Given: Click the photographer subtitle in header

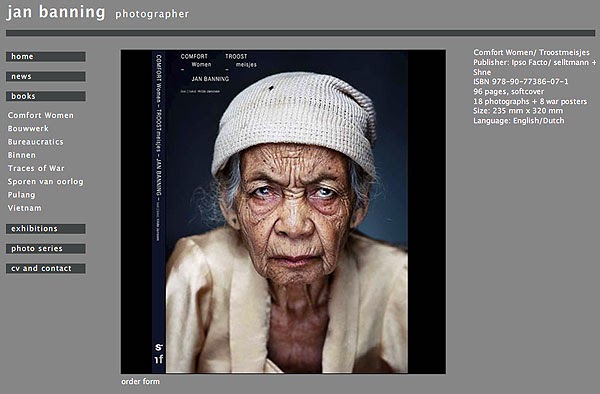Looking at the screenshot, I should [x=152, y=14].
